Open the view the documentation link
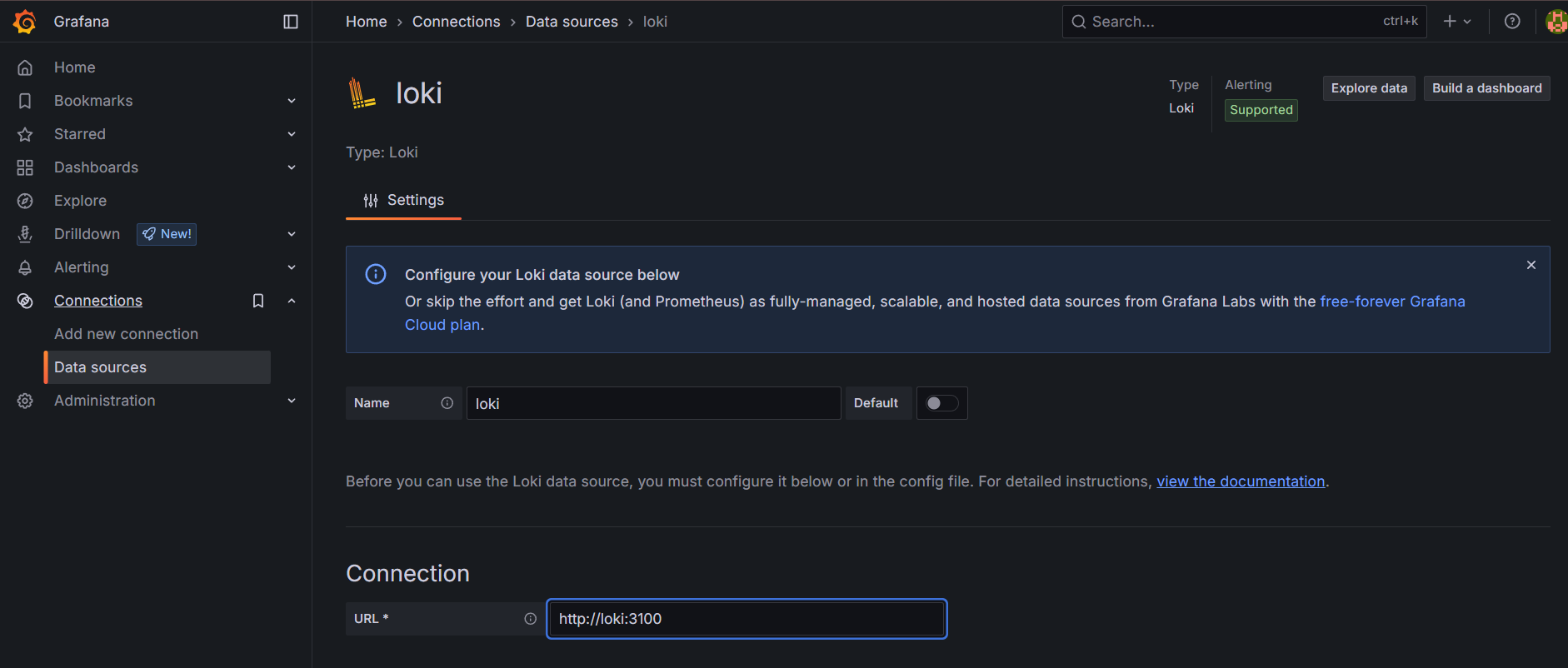The width and height of the screenshot is (1568, 668). click(x=1241, y=481)
